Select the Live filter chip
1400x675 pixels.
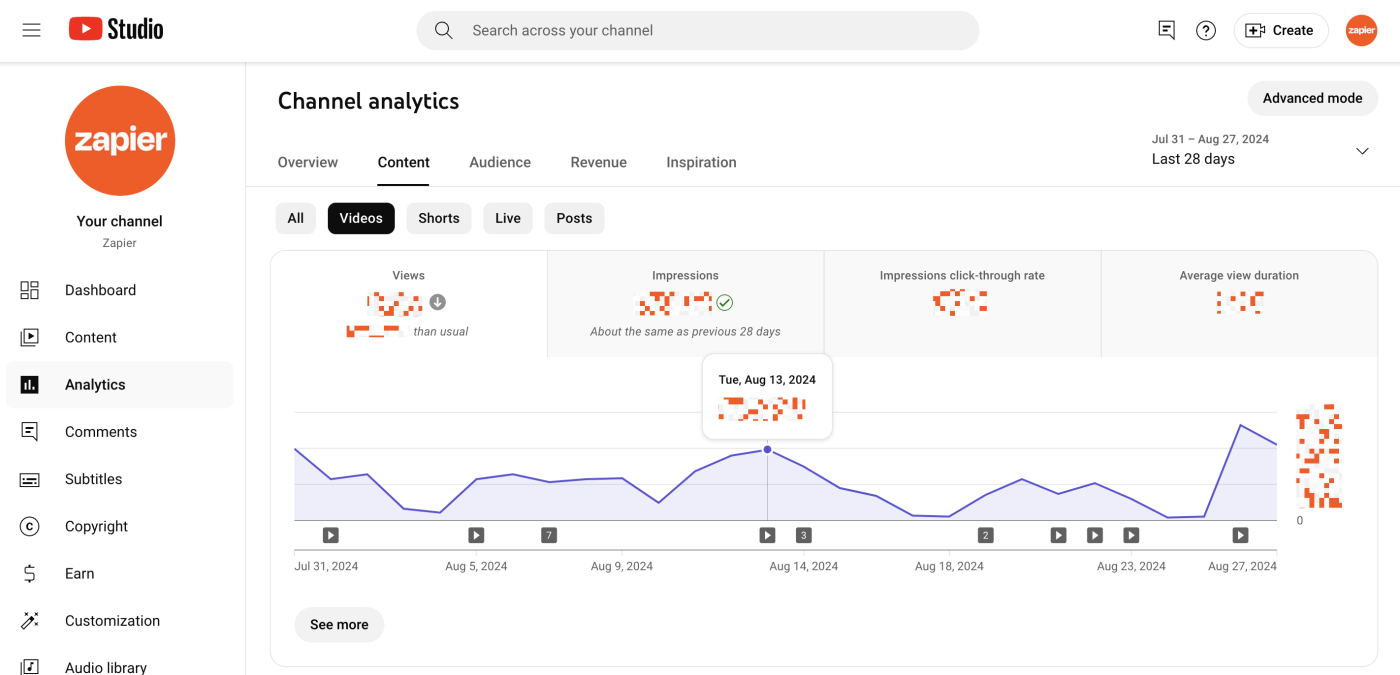(x=508, y=218)
